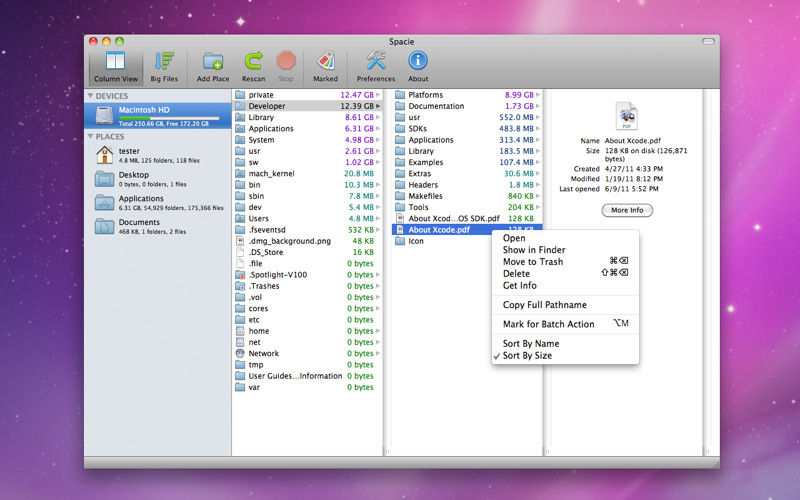This screenshot has height=500, width=800.
Task: Select the .fseventsd folder row
Action: point(307,230)
